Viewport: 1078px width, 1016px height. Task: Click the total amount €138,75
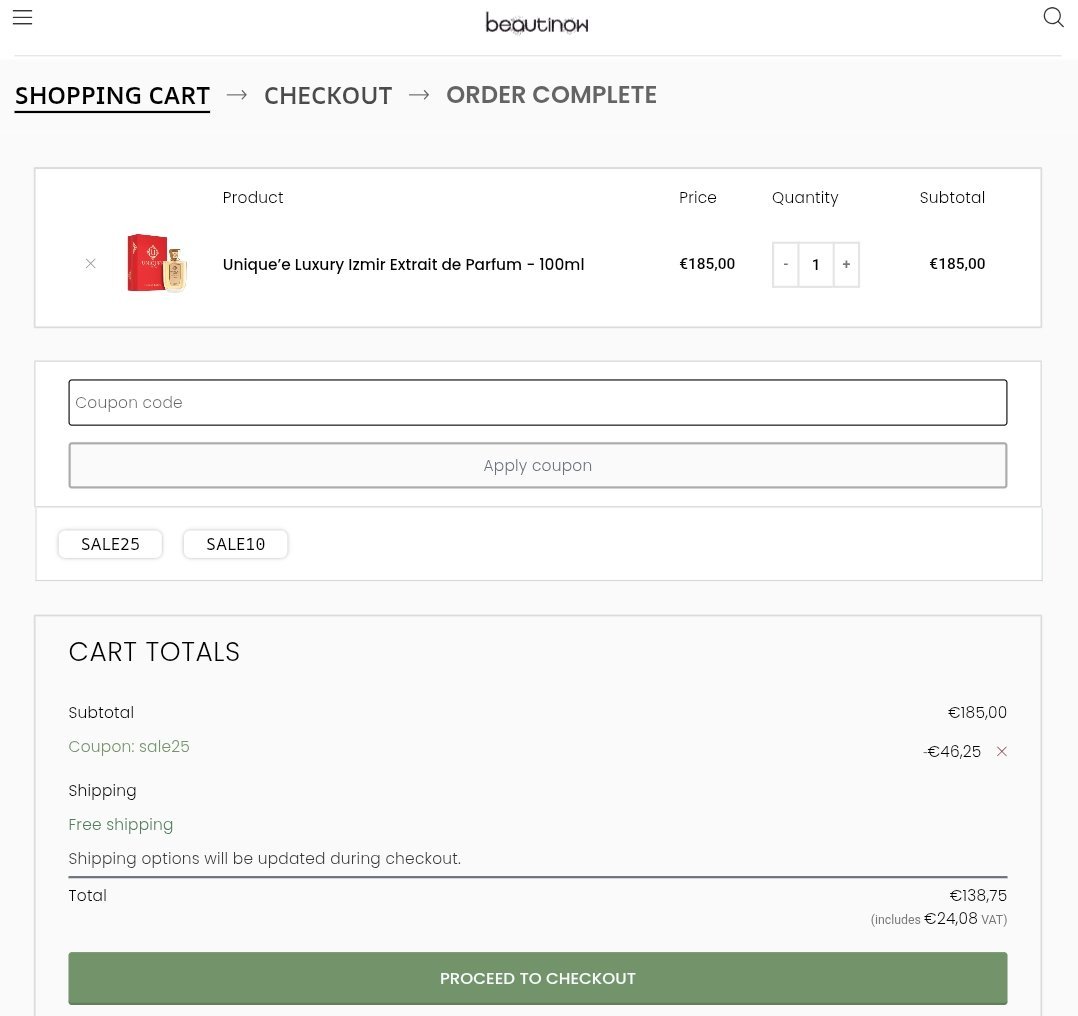pyautogui.click(x=978, y=895)
